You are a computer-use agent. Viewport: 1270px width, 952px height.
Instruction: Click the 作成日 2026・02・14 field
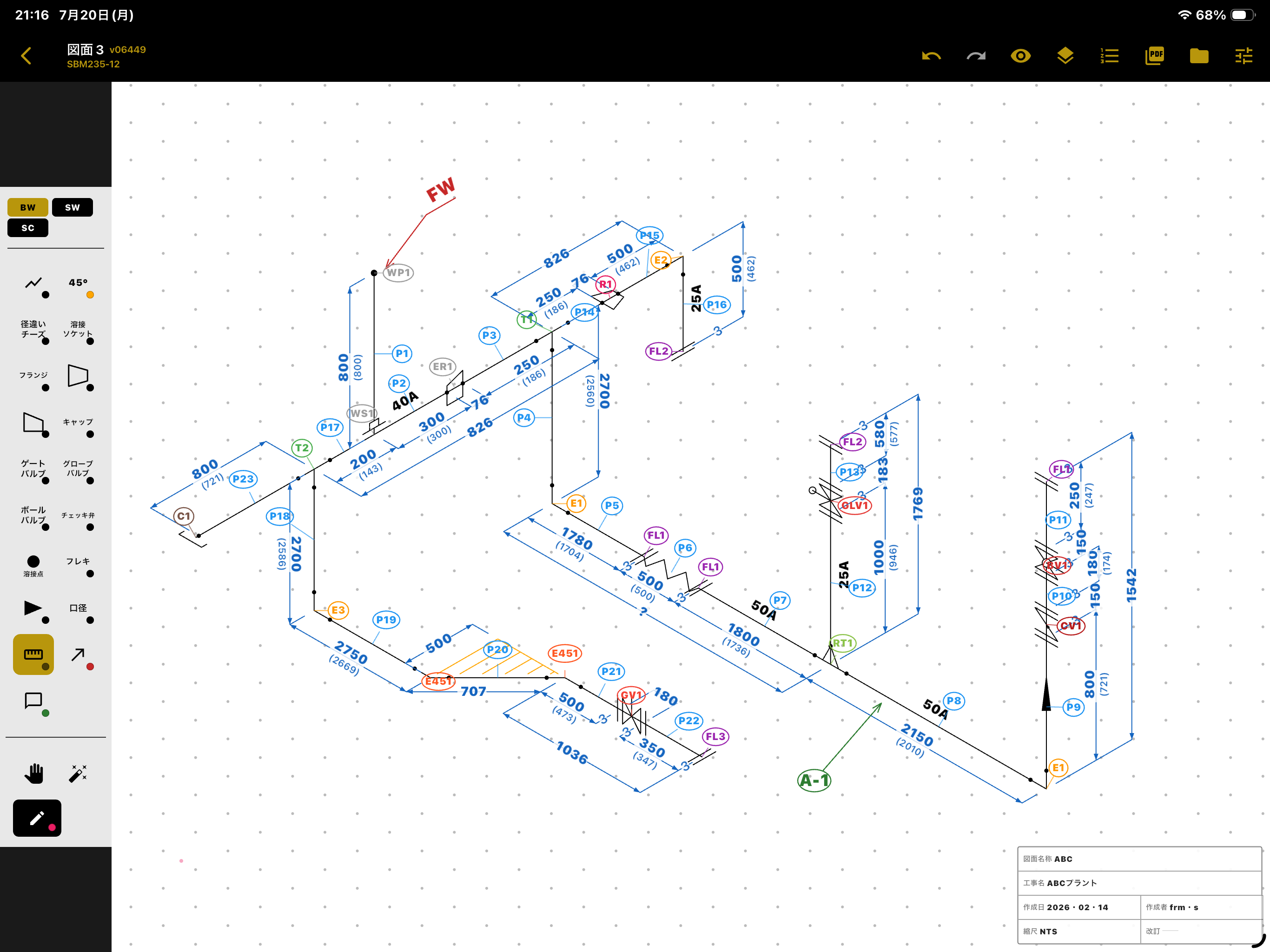click(1079, 907)
